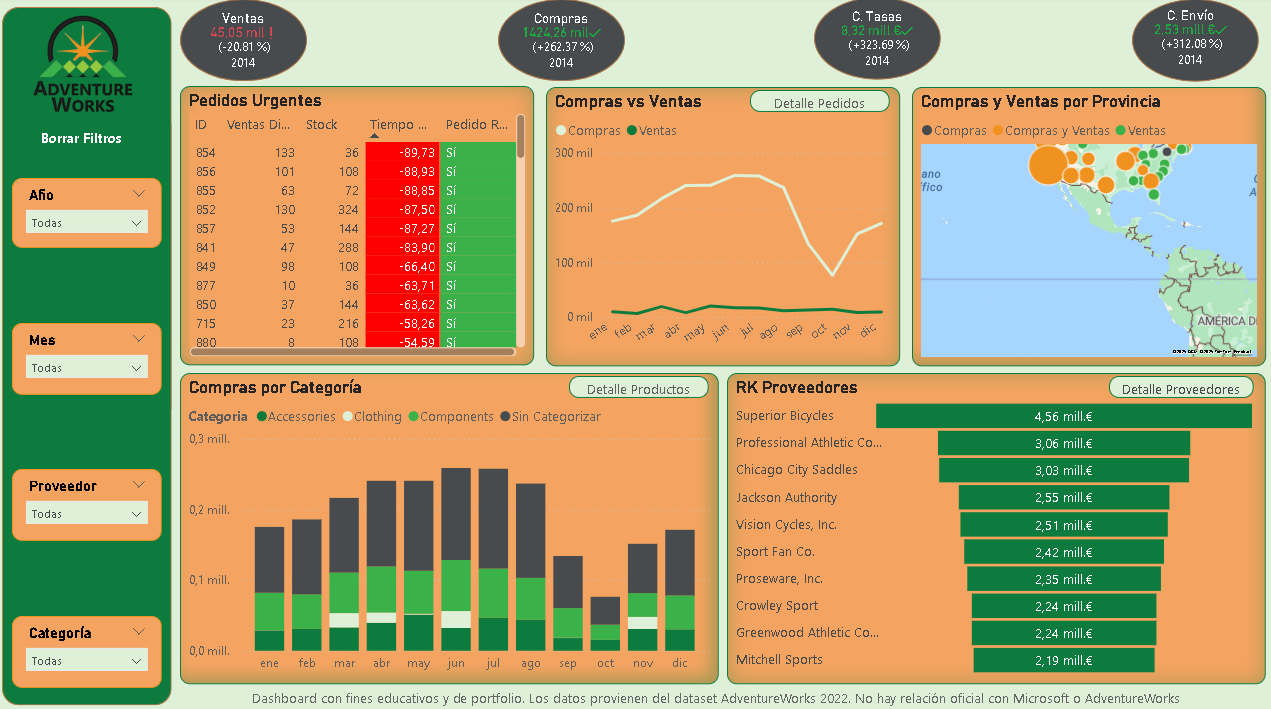Click the C. Envío KPI oval card
Image resolution: width=1271 pixels, height=709 pixels.
coord(1193,38)
